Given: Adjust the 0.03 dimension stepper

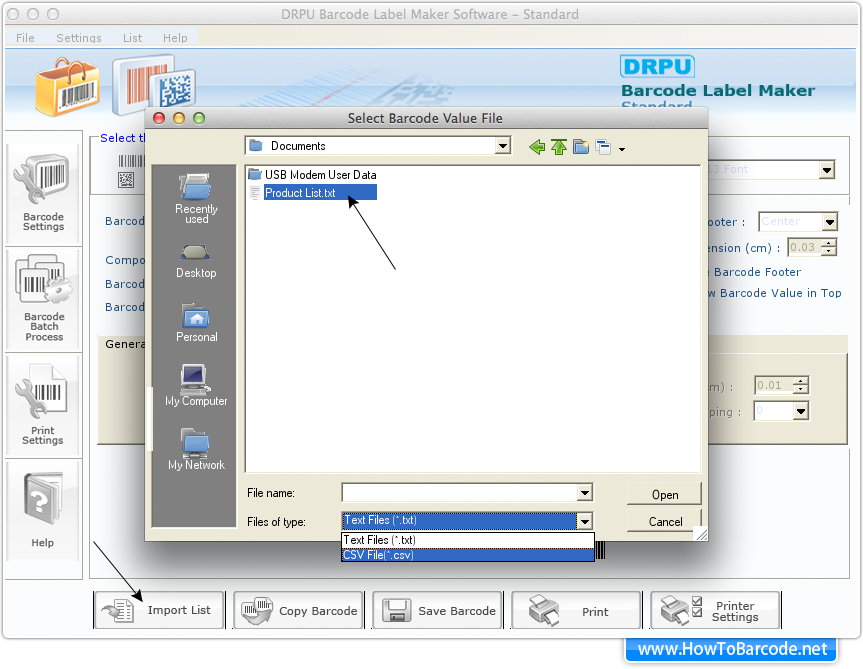Looking at the screenshot, I should point(828,247).
